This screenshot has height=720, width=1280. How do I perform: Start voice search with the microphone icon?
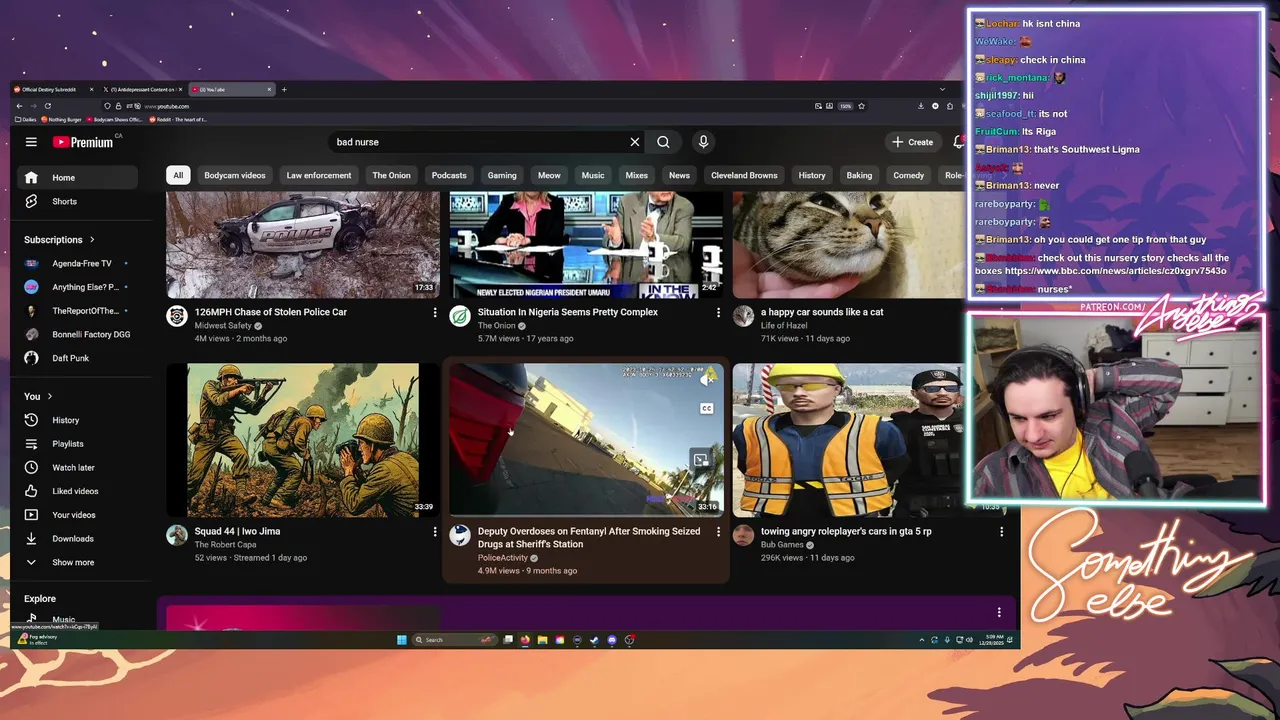703,142
